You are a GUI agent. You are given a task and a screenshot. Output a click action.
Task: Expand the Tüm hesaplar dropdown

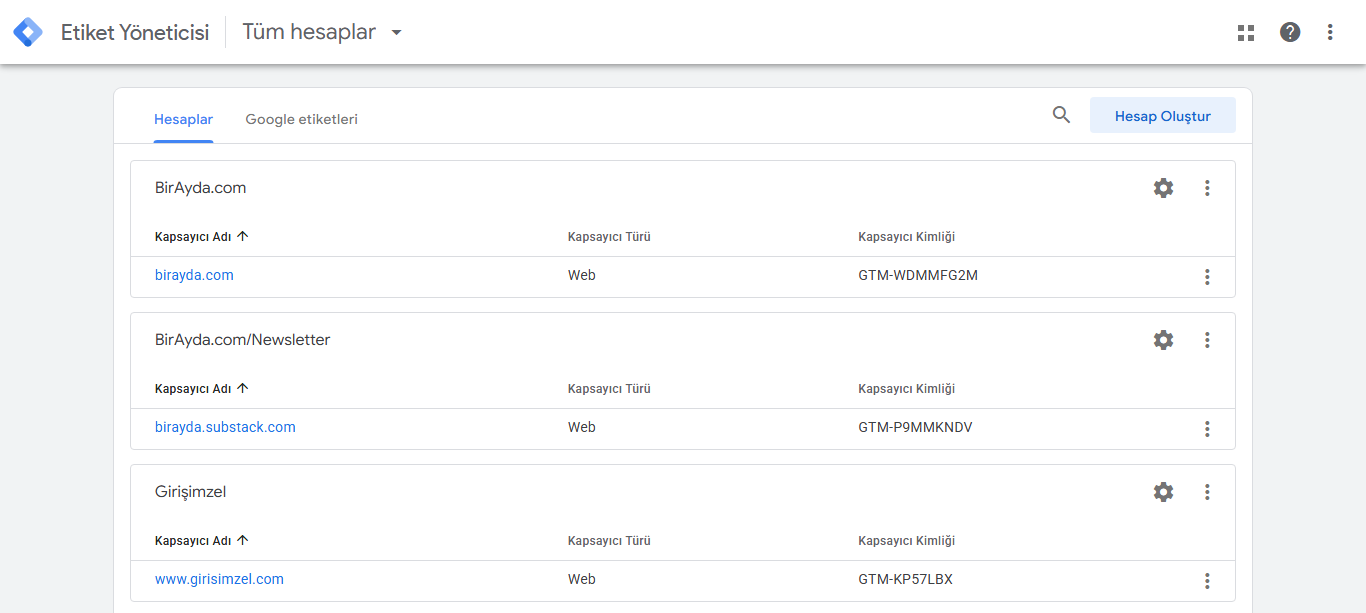[322, 32]
